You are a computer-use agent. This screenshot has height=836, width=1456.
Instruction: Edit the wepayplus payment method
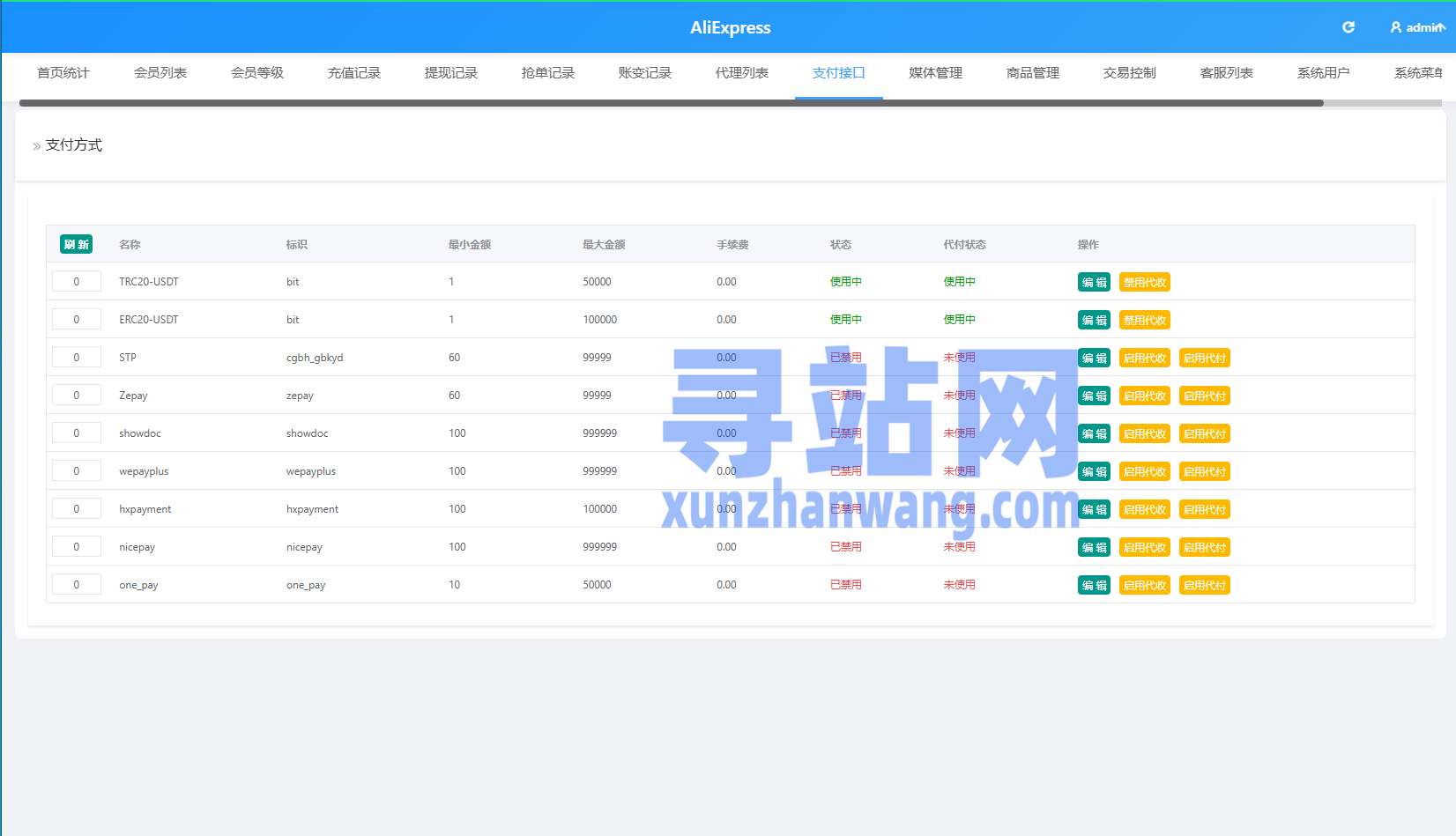coord(1094,471)
